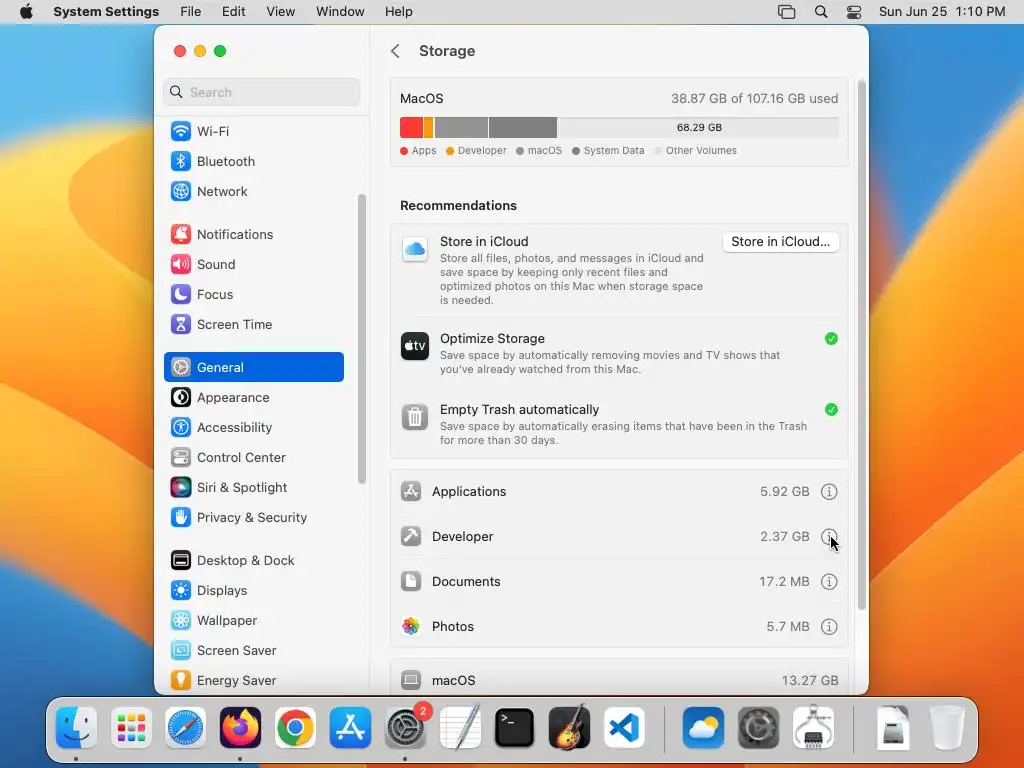Open Control Center in menu bar

(854, 12)
